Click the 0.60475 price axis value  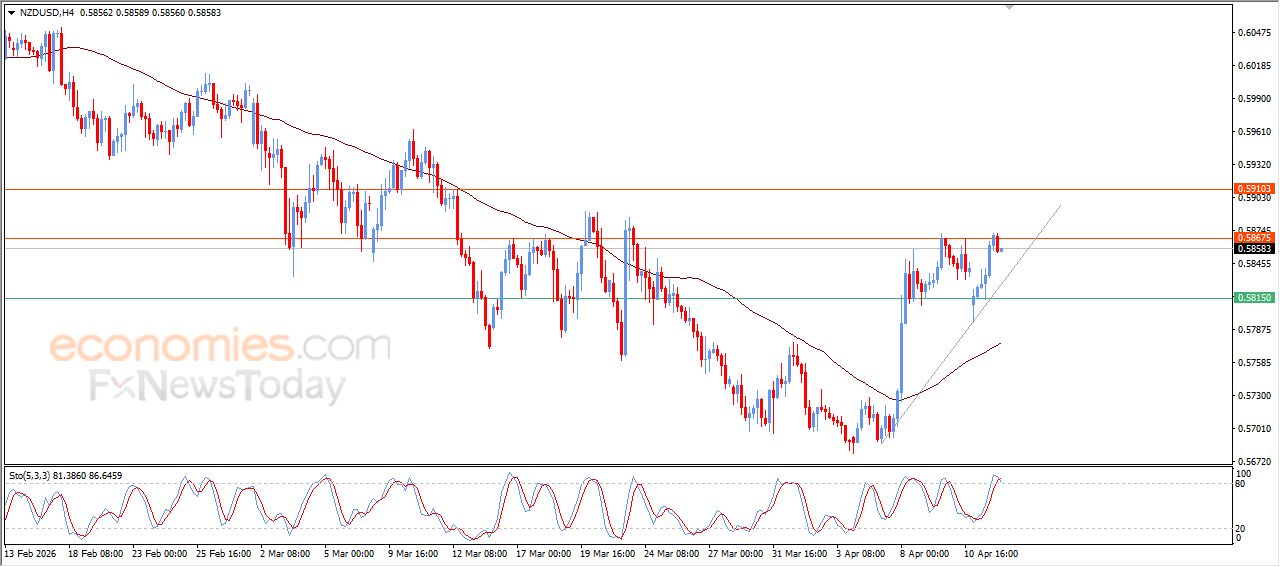1253,33
